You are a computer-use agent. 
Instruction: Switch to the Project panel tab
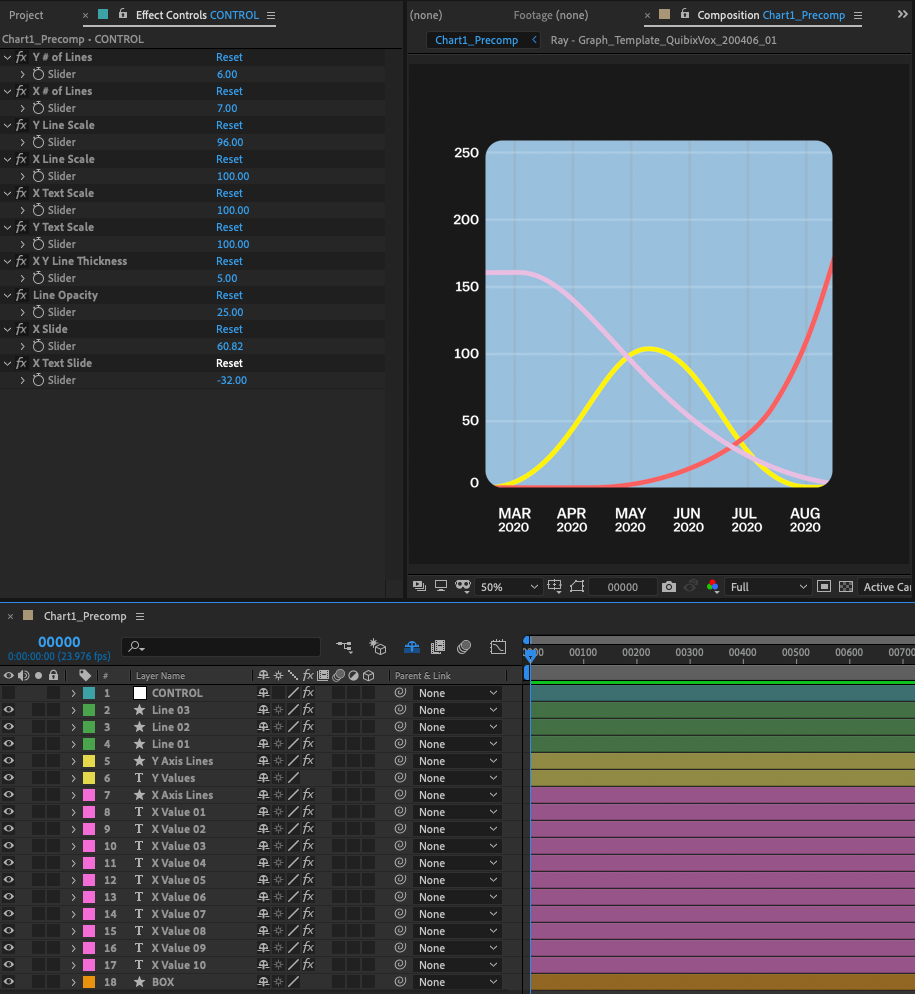[x=27, y=15]
